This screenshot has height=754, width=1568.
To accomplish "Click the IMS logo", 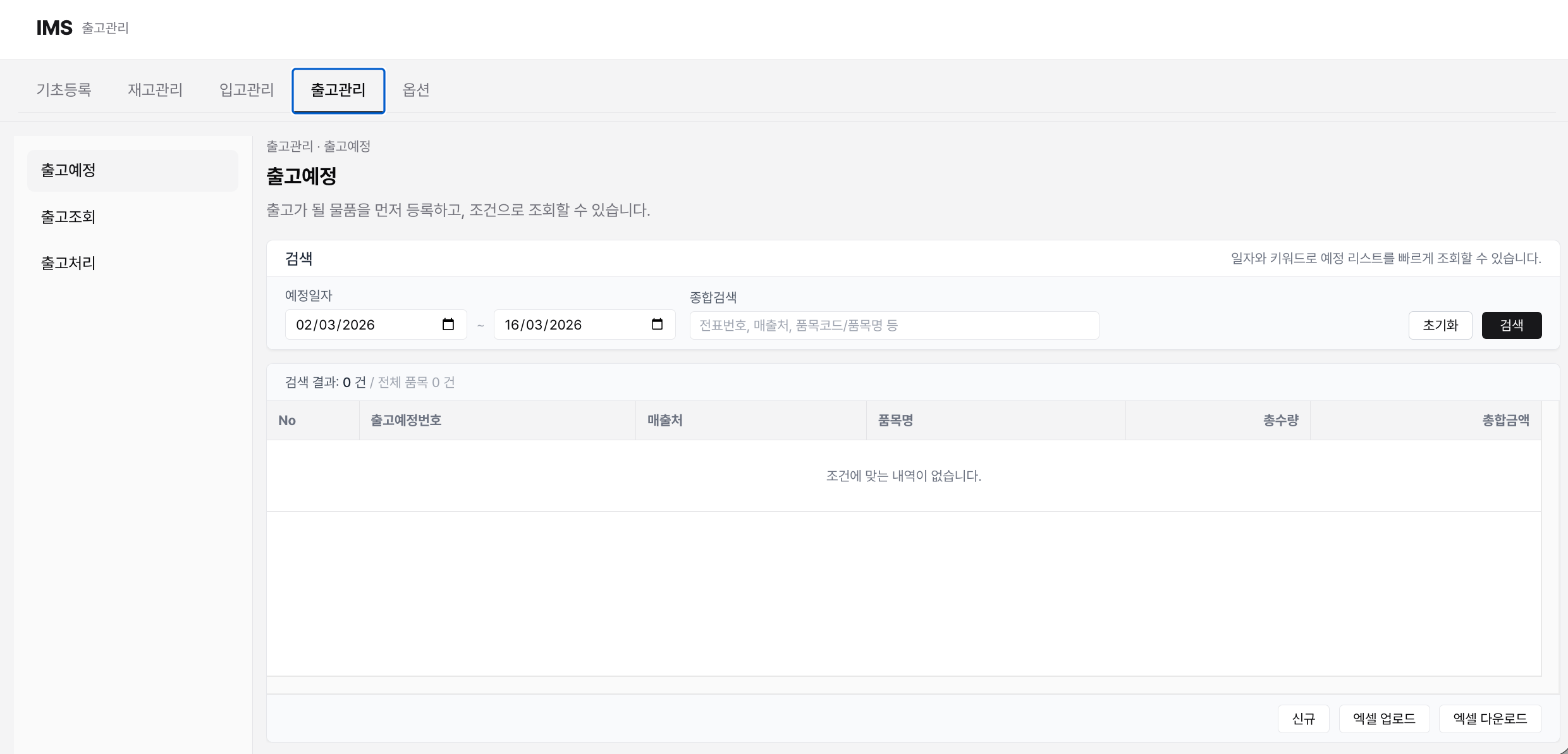I will (54, 27).
